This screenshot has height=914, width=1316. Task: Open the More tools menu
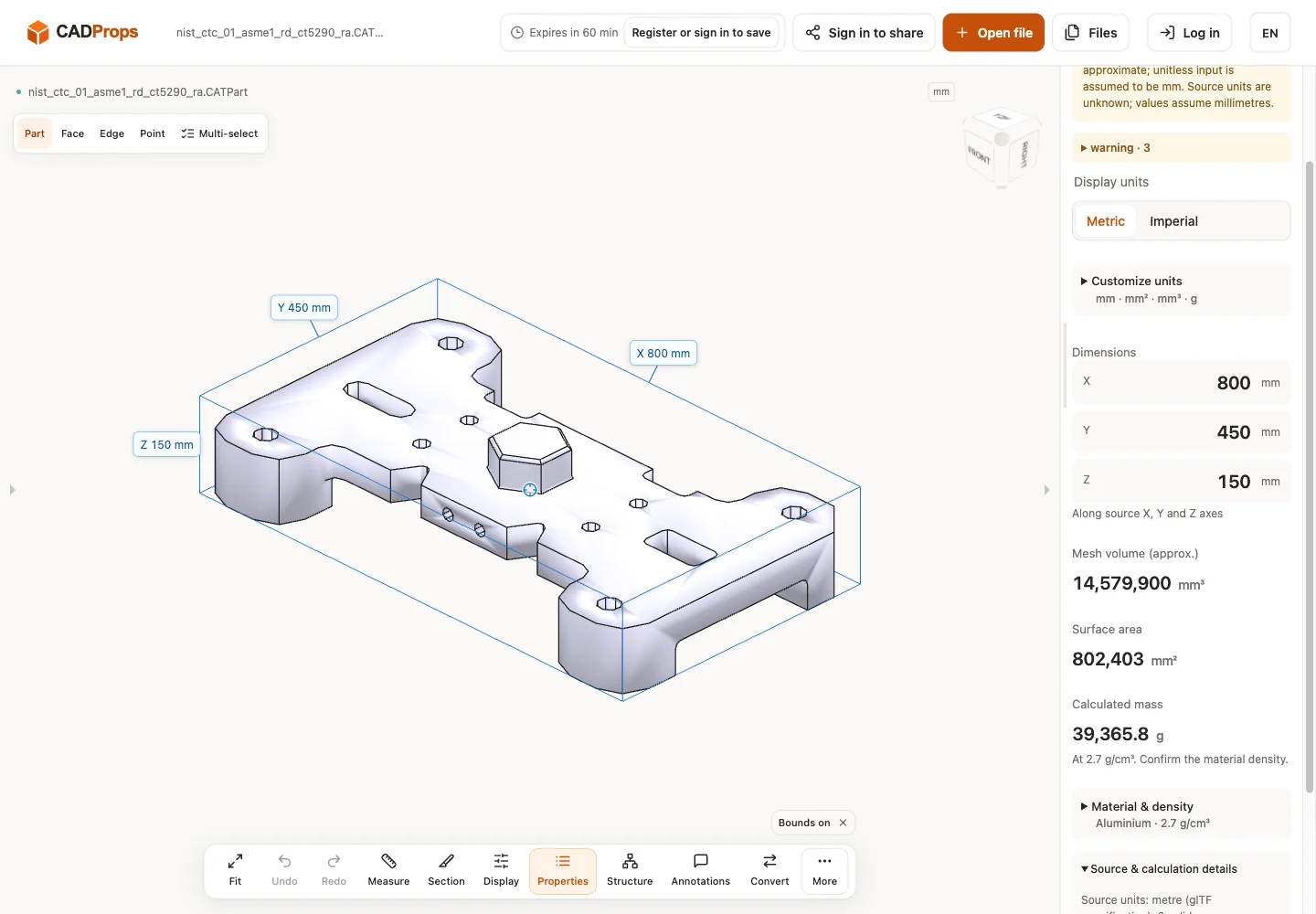pyautogui.click(x=824, y=871)
